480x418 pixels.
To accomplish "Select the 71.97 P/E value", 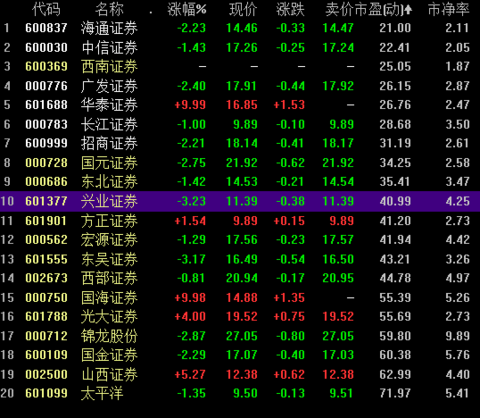I will [x=395, y=393].
